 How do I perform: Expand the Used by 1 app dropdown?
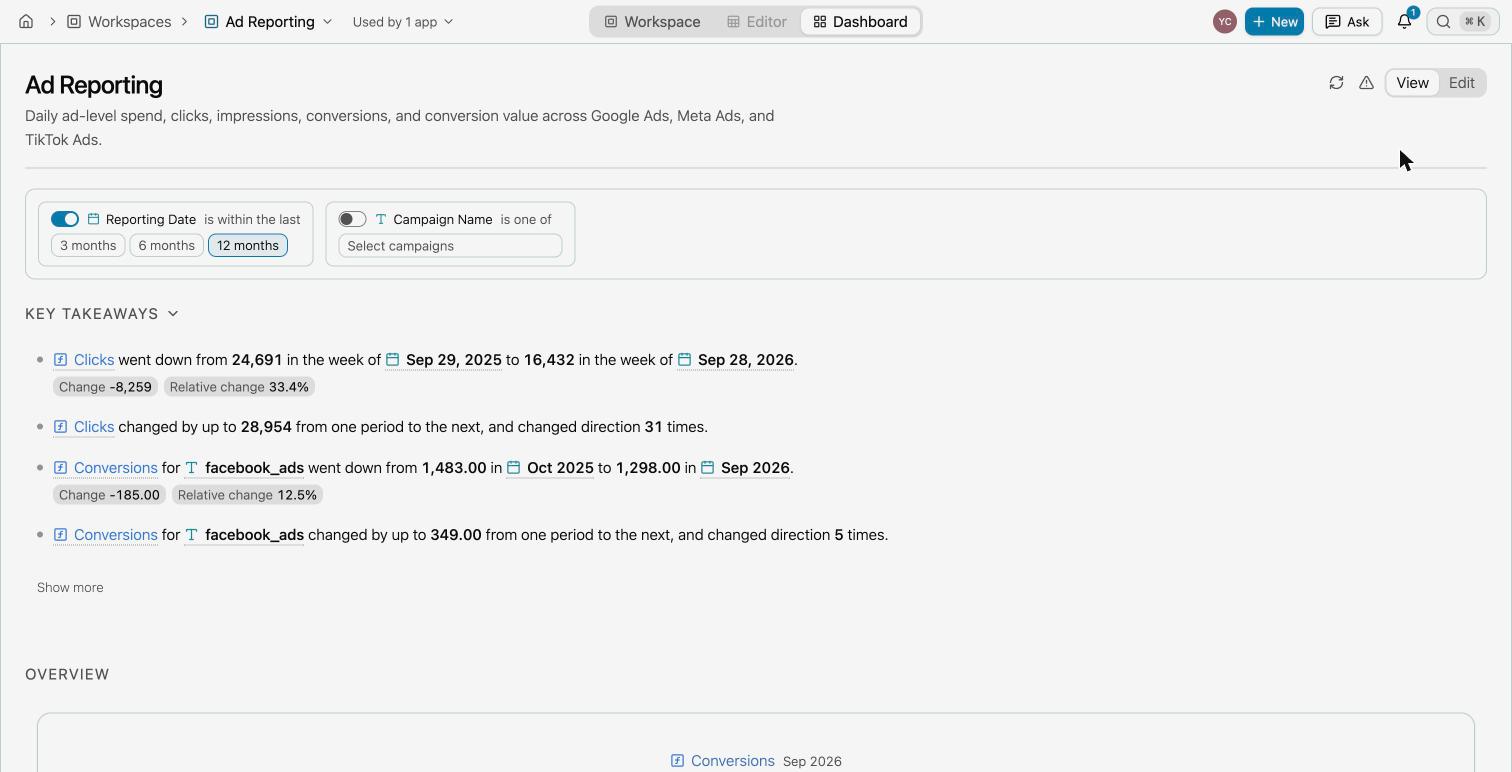(x=402, y=21)
